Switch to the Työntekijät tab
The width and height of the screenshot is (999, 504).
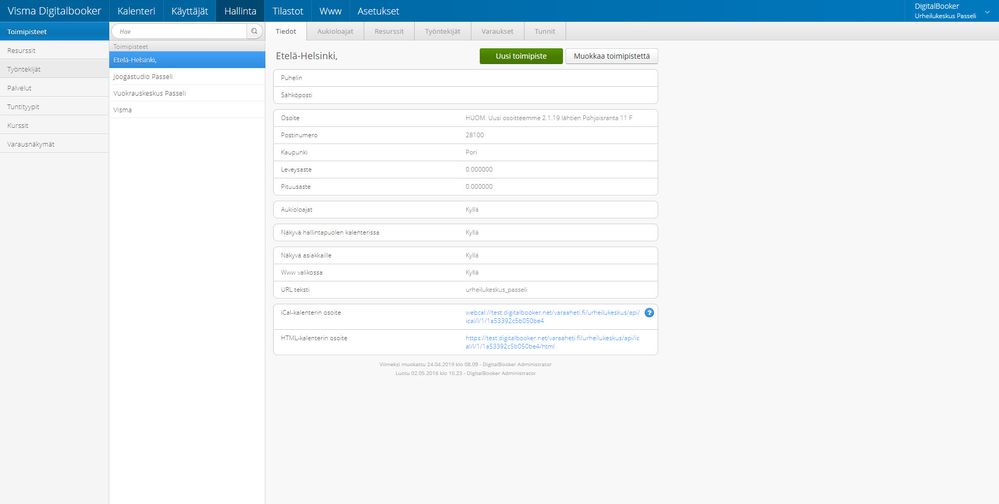click(x=443, y=31)
